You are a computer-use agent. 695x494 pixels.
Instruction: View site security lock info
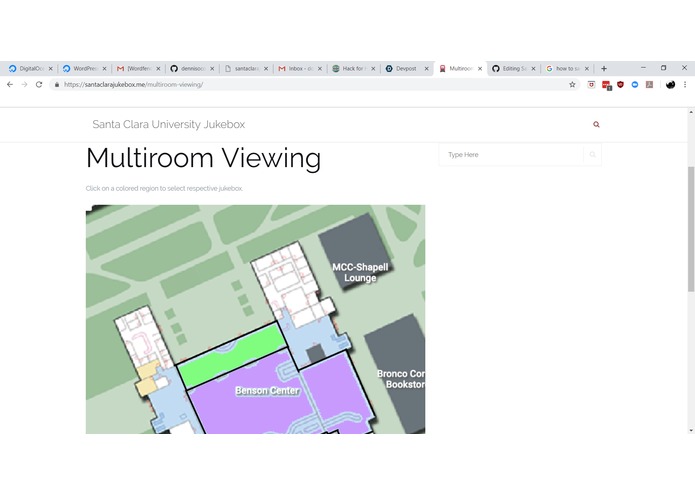tap(57, 85)
